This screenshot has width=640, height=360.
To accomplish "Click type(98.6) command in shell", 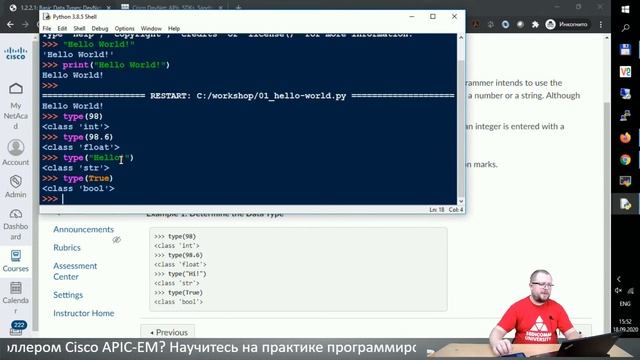I will tap(88, 137).
